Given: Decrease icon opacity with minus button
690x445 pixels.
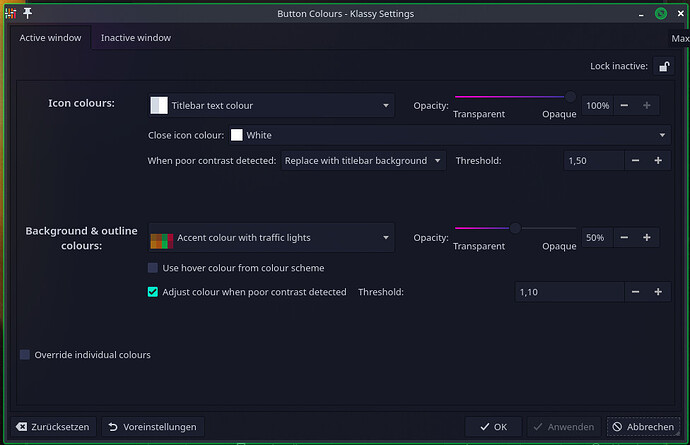Looking at the screenshot, I should [x=624, y=105].
